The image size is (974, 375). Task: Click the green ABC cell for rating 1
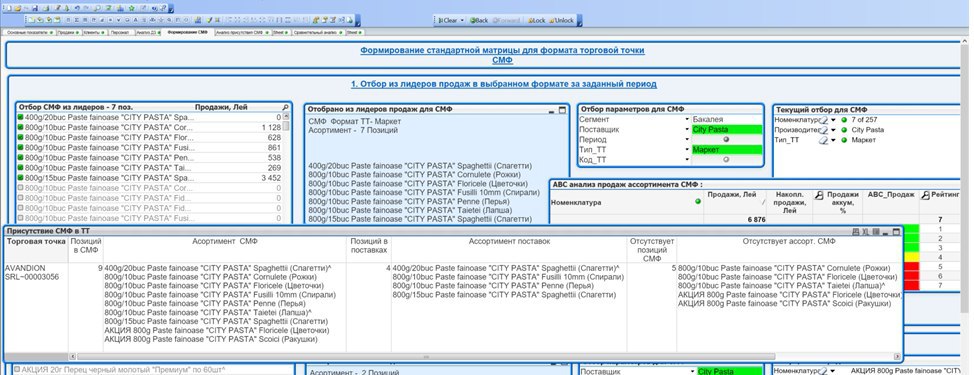911,229
